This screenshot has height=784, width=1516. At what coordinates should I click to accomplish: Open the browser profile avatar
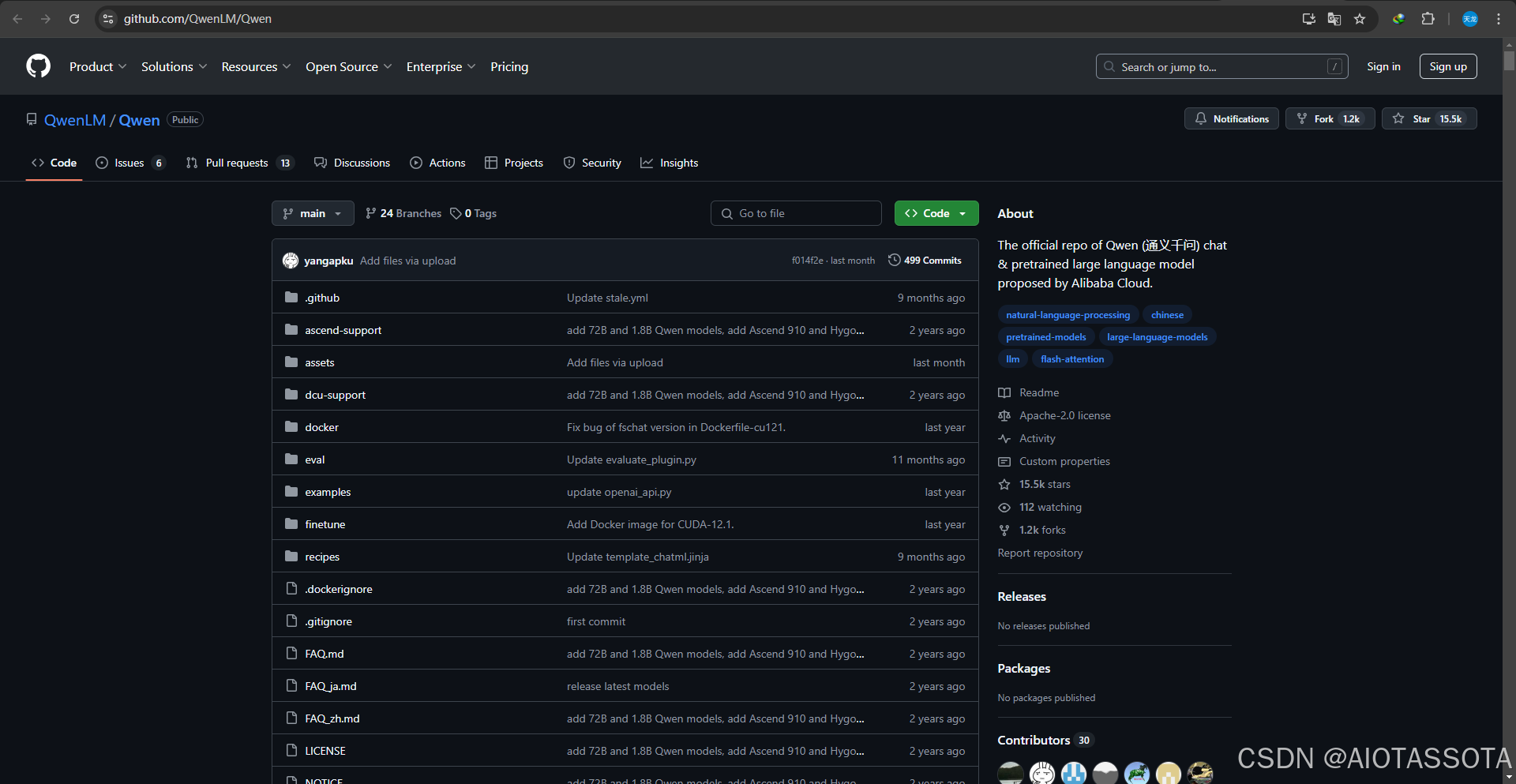1470,19
